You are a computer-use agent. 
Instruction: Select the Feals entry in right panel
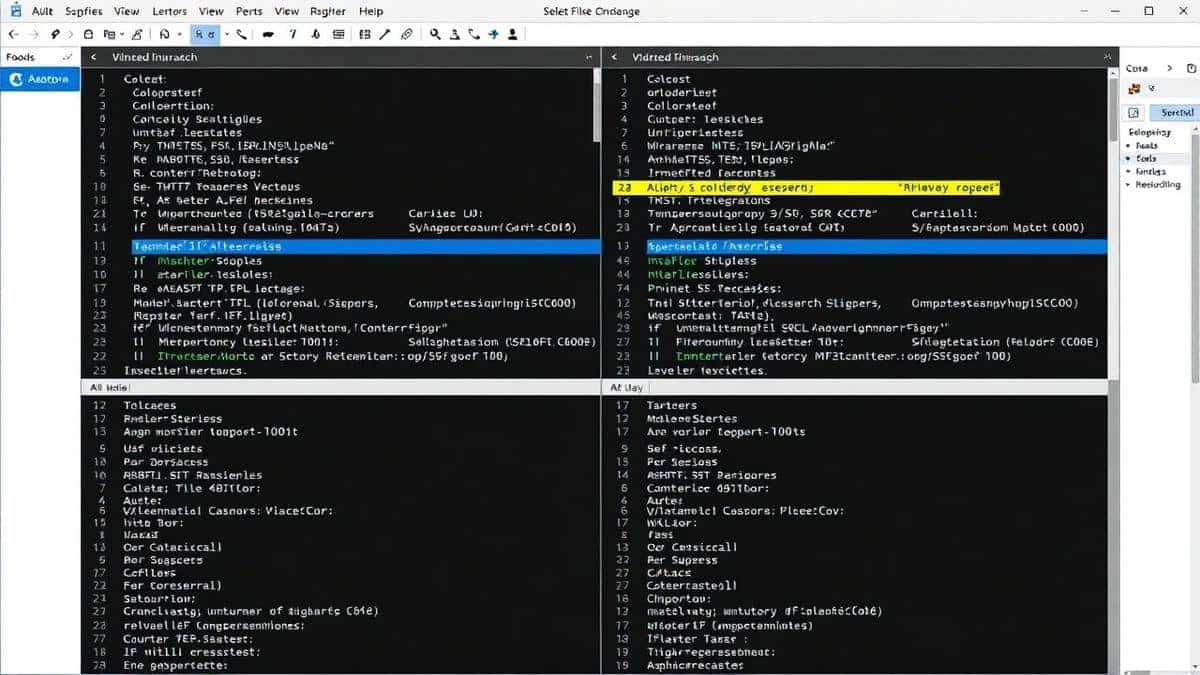coord(1146,145)
